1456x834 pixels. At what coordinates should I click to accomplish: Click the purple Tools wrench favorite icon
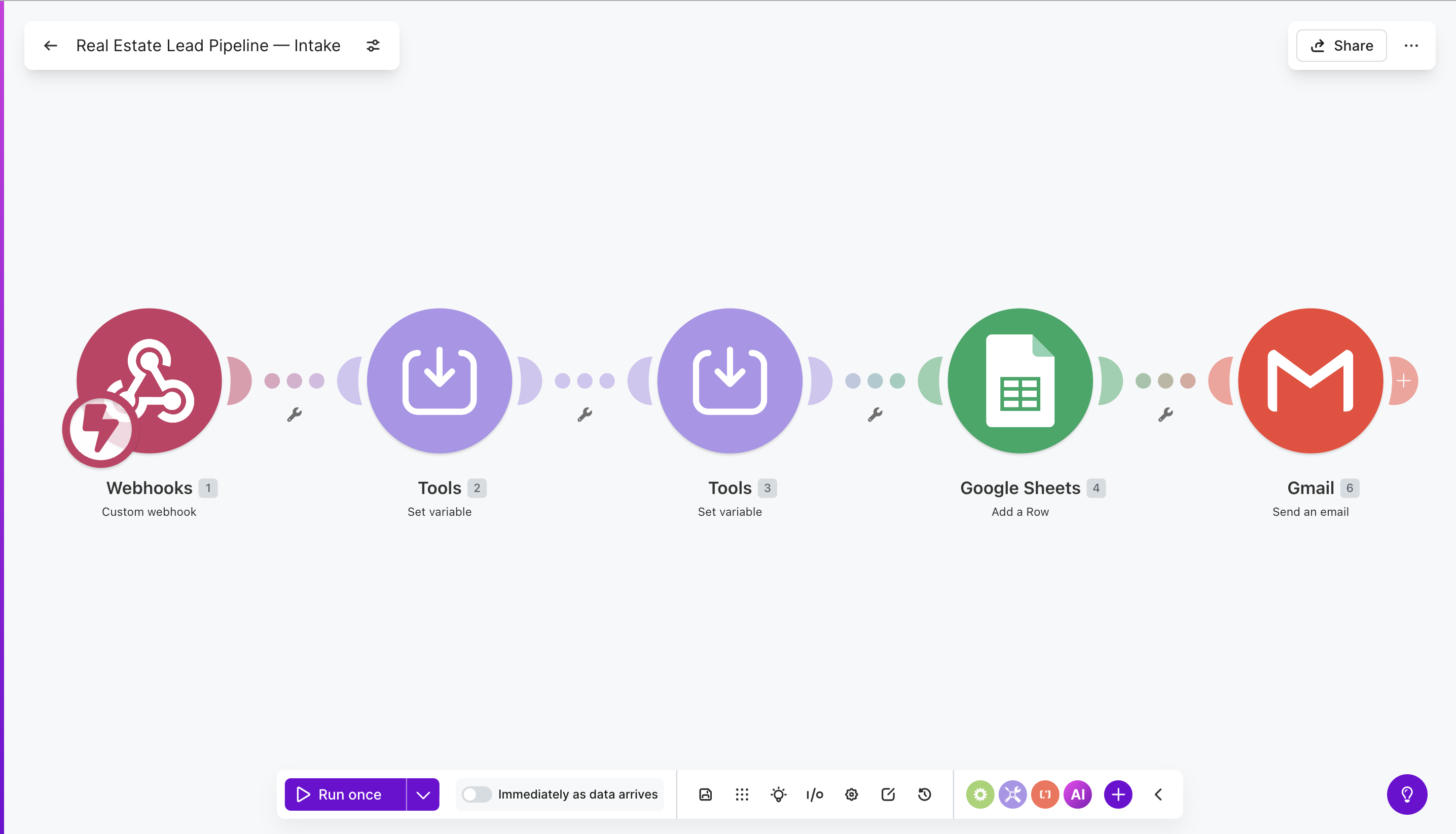[x=1012, y=794]
